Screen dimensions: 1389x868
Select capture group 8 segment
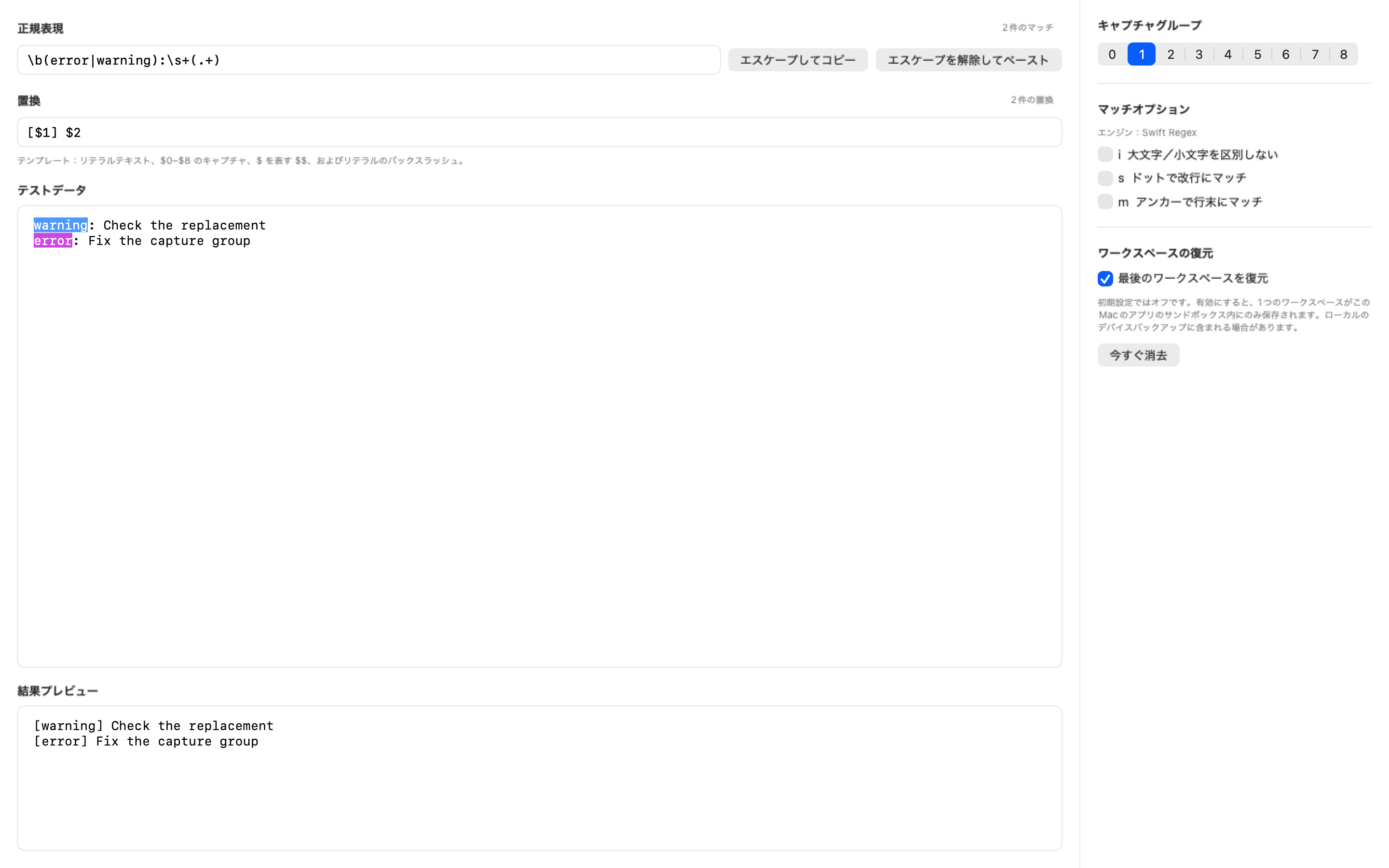(1343, 54)
